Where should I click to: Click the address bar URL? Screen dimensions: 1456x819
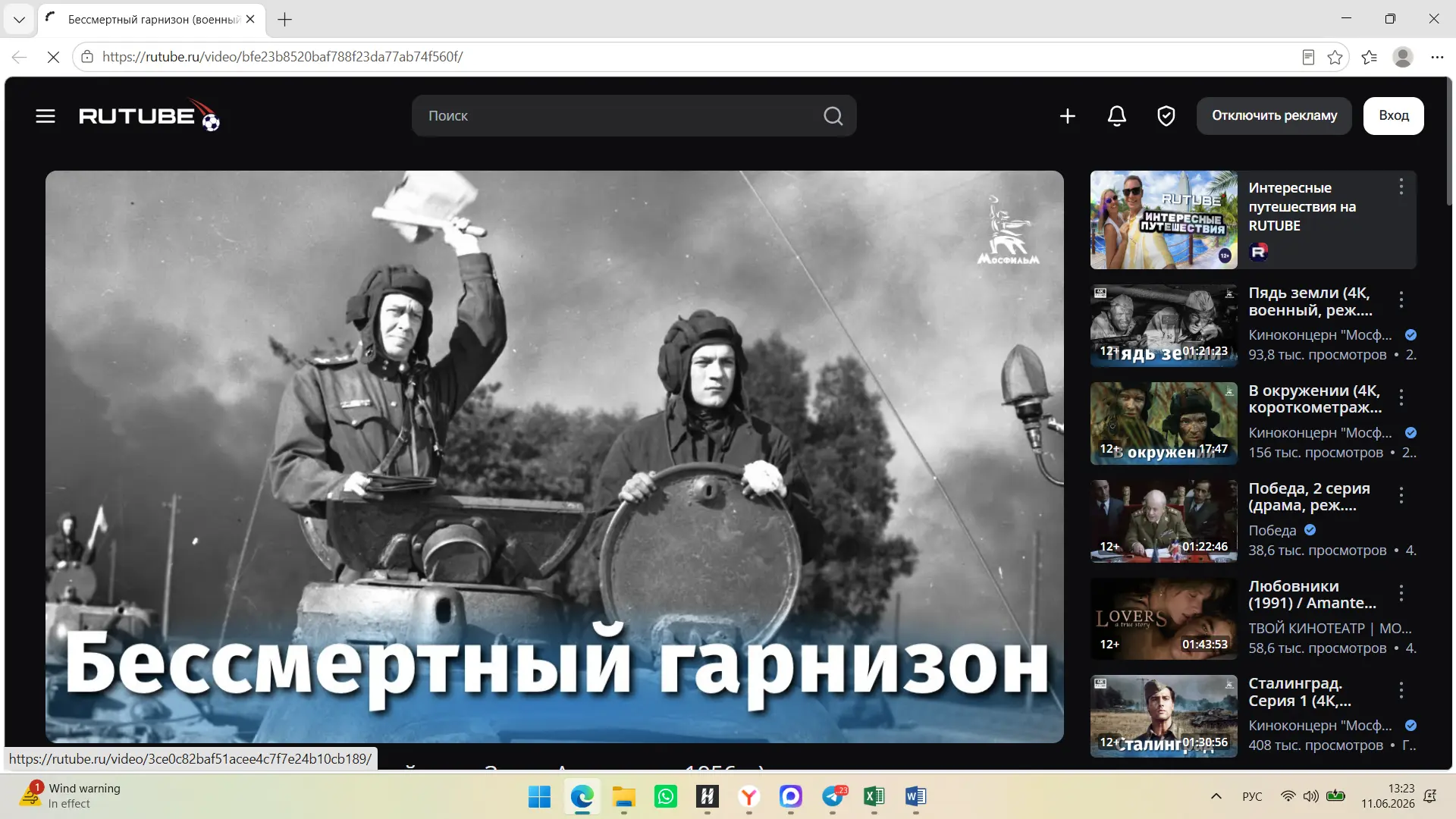tap(282, 57)
